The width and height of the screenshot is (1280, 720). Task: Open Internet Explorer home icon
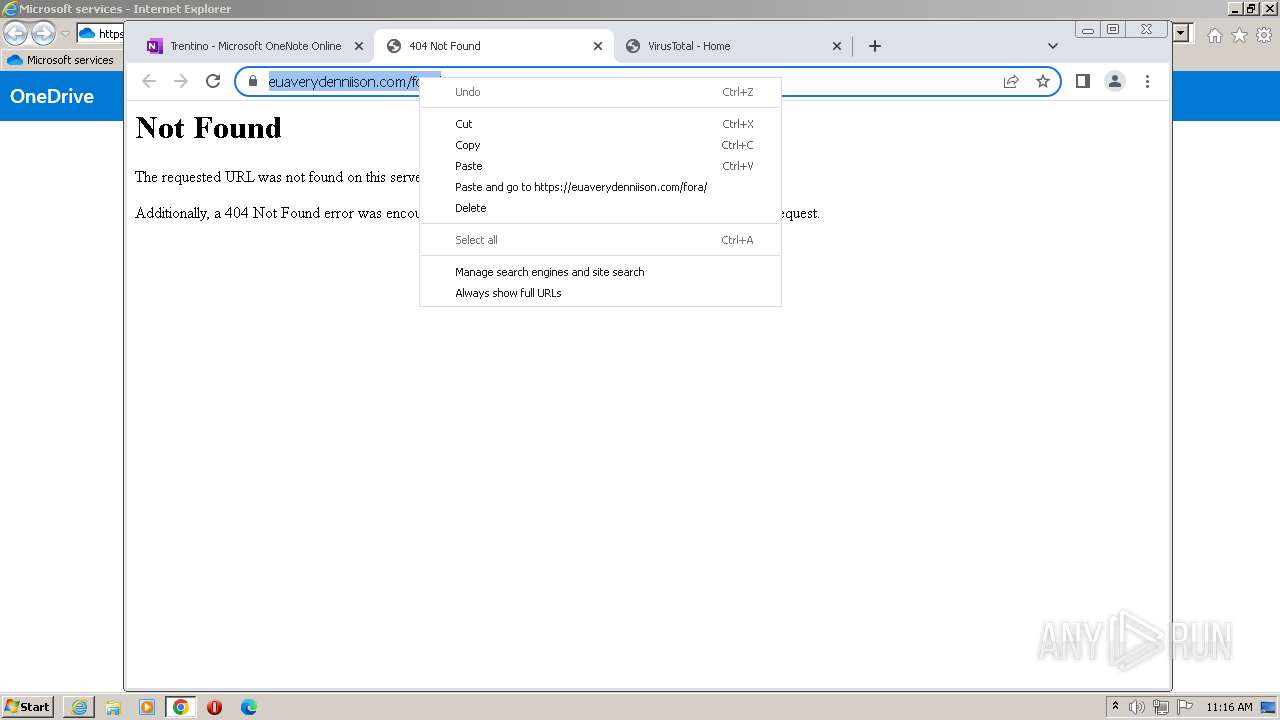click(1214, 35)
